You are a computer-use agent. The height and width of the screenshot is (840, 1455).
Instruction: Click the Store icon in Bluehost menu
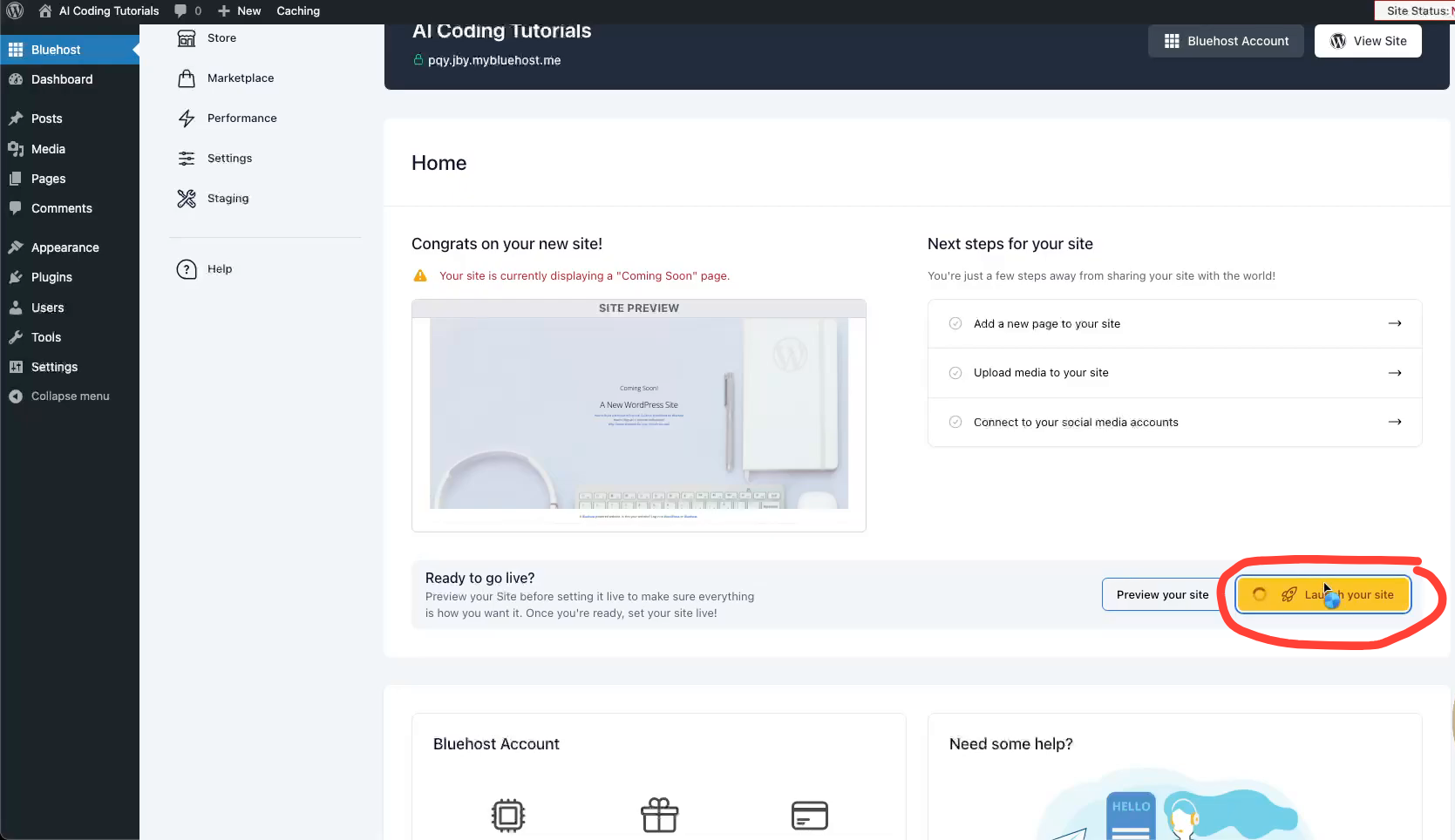187,37
